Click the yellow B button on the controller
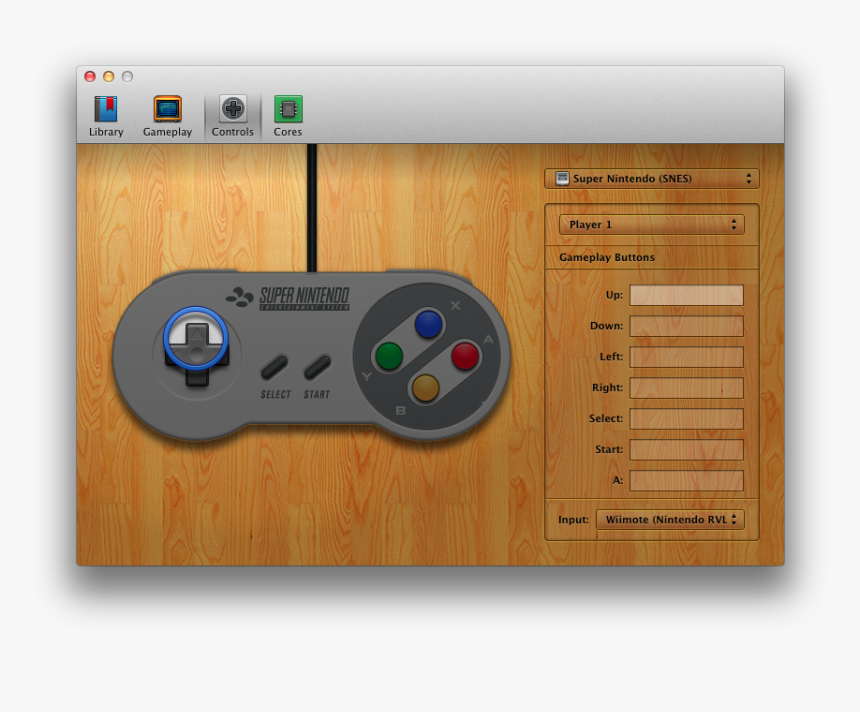This screenshot has height=712, width=860. (x=425, y=388)
